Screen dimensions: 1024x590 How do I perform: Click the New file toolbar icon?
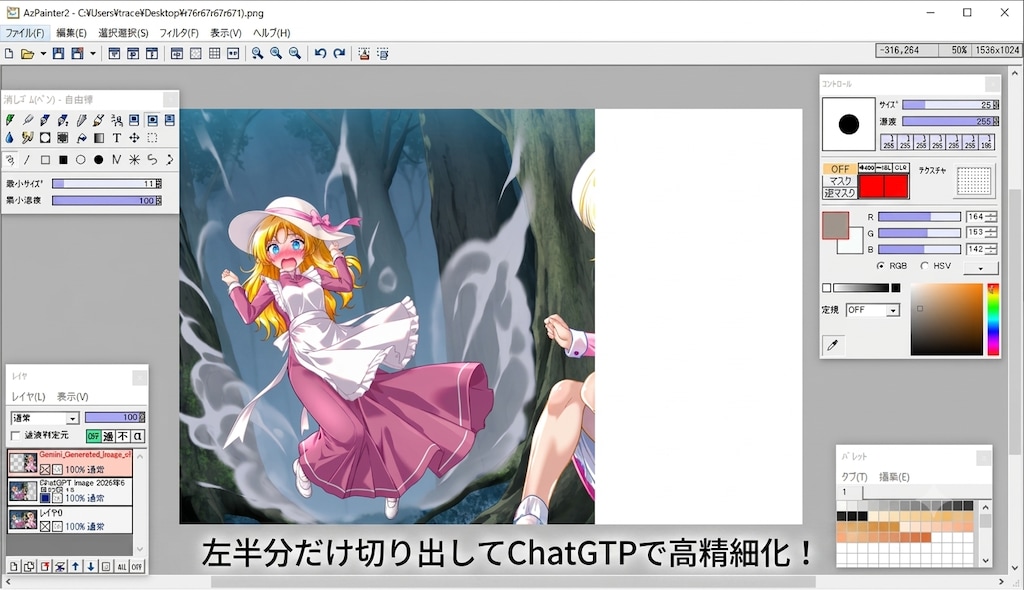coord(9,54)
